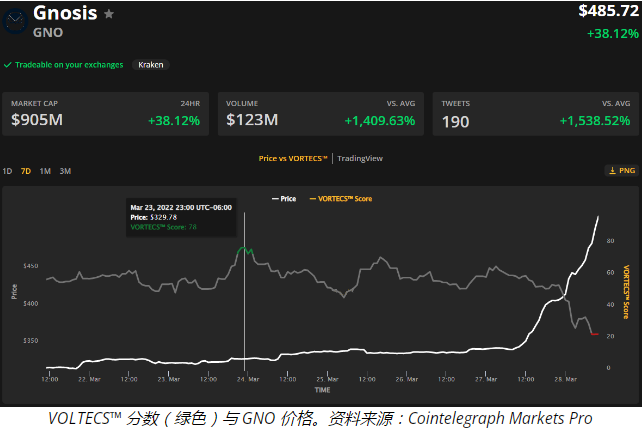Click the Volume $123M value
Image resolution: width=642 pixels, height=429 pixels.
[252, 120]
